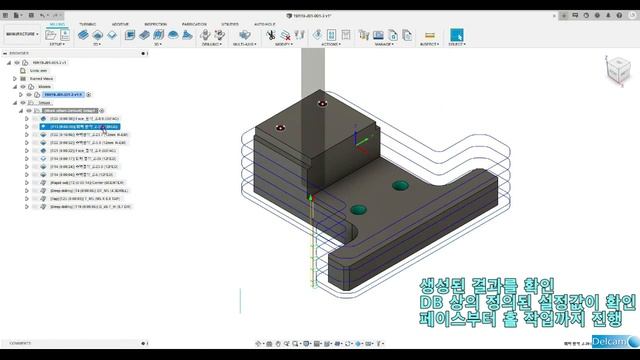Open the MANAGE dropdown menu
This screenshot has width=640, height=360.
click(x=384, y=44)
